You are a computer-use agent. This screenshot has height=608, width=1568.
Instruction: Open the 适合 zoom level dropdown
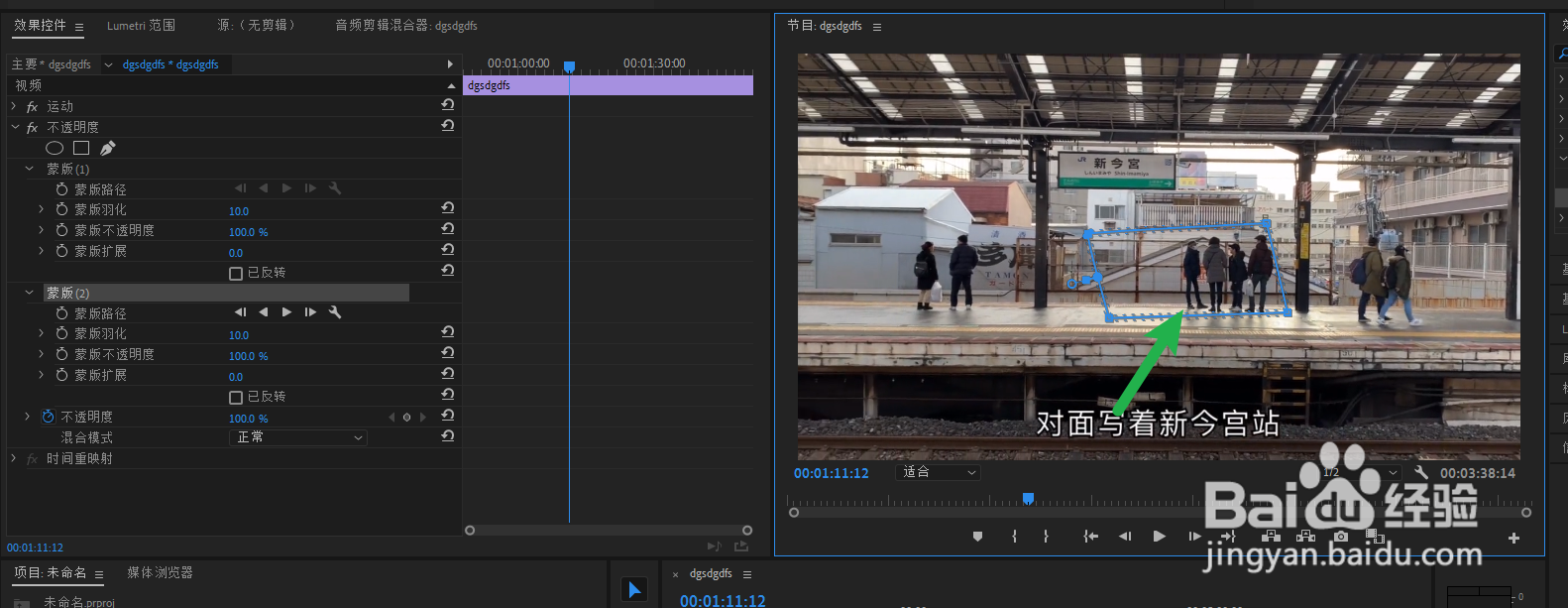pyautogui.click(x=938, y=472)
